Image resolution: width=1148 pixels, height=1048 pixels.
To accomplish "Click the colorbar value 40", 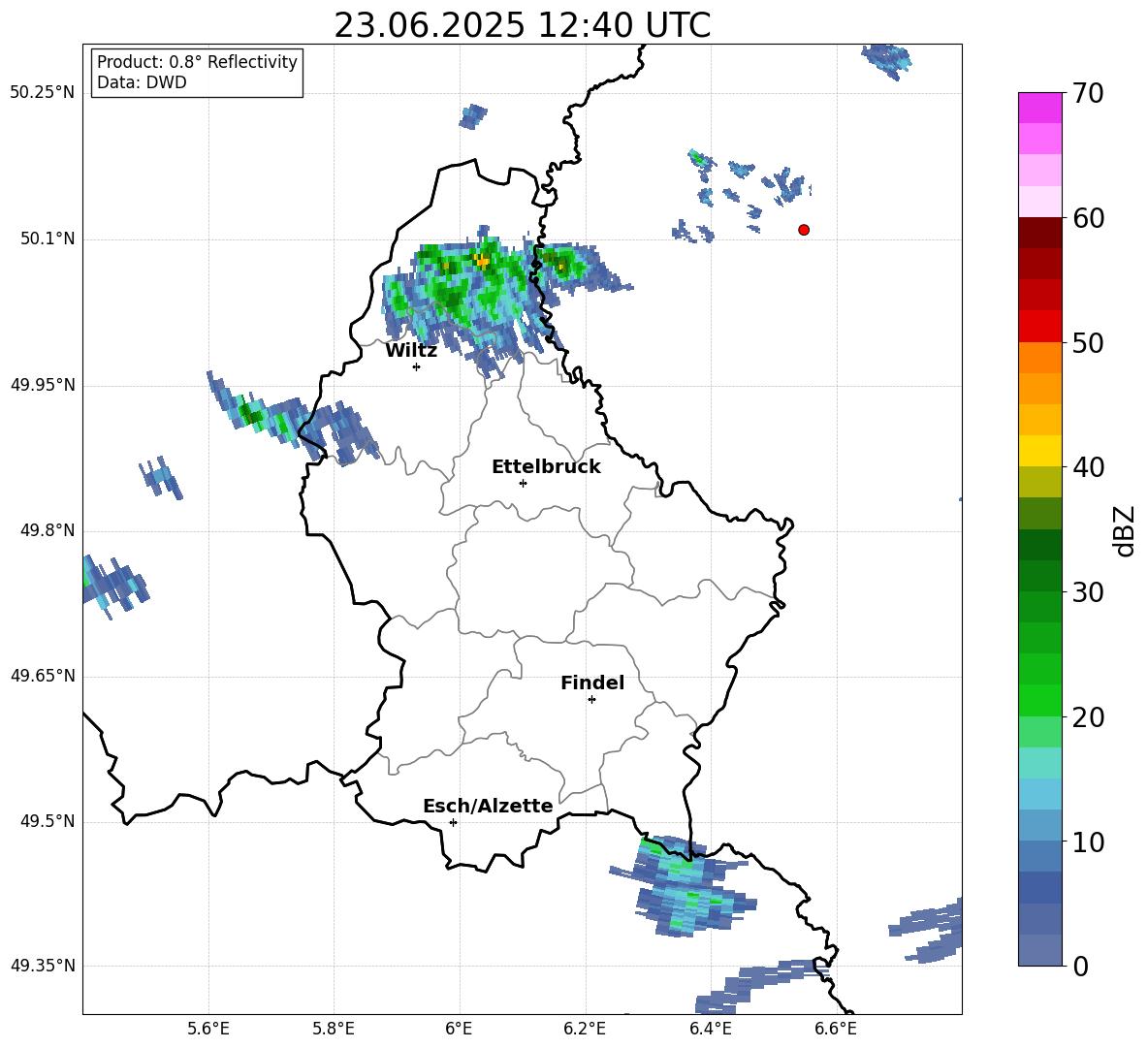I will click(x=1088, y=467).
